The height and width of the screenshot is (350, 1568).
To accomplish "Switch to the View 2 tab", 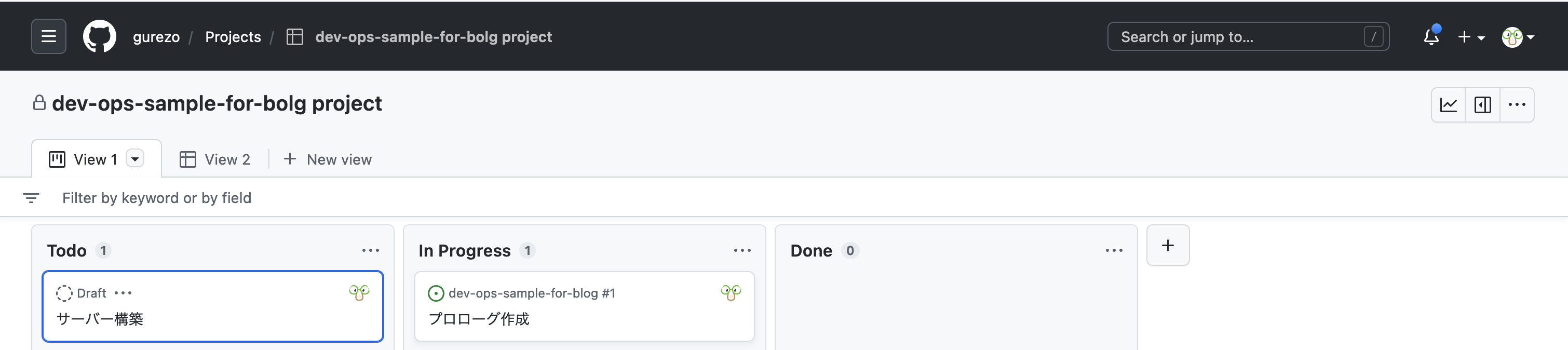I will coord(215,159).
